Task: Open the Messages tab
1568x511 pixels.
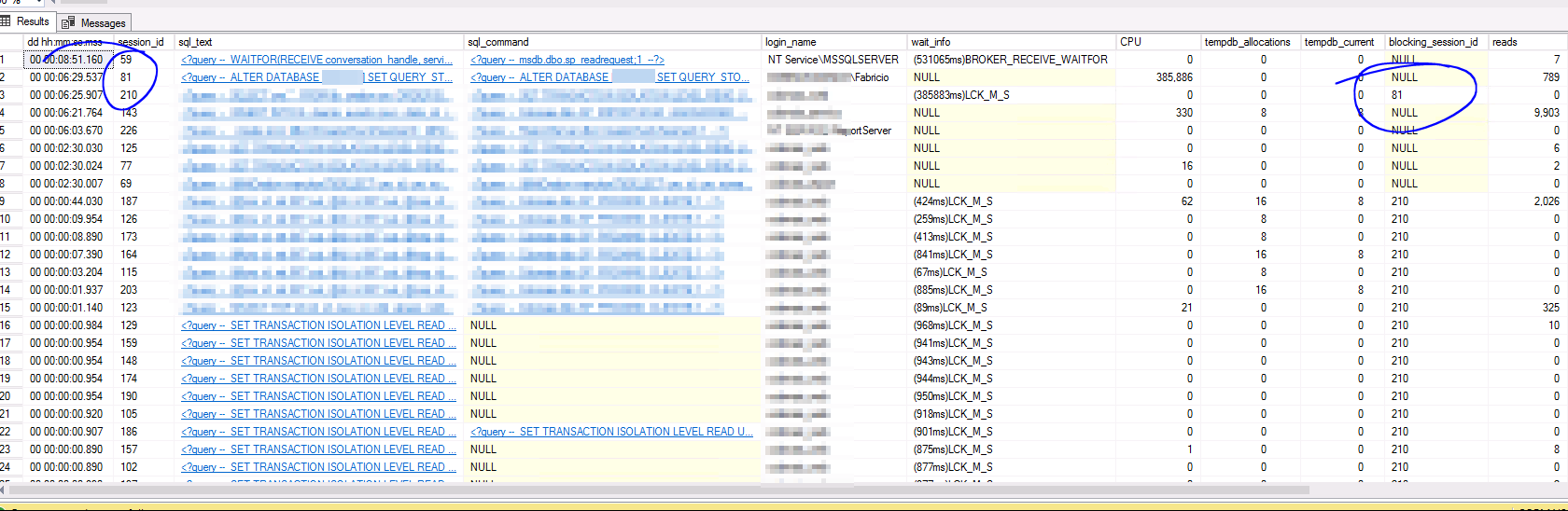Action: pyautogui.click(x=103, y=22)
